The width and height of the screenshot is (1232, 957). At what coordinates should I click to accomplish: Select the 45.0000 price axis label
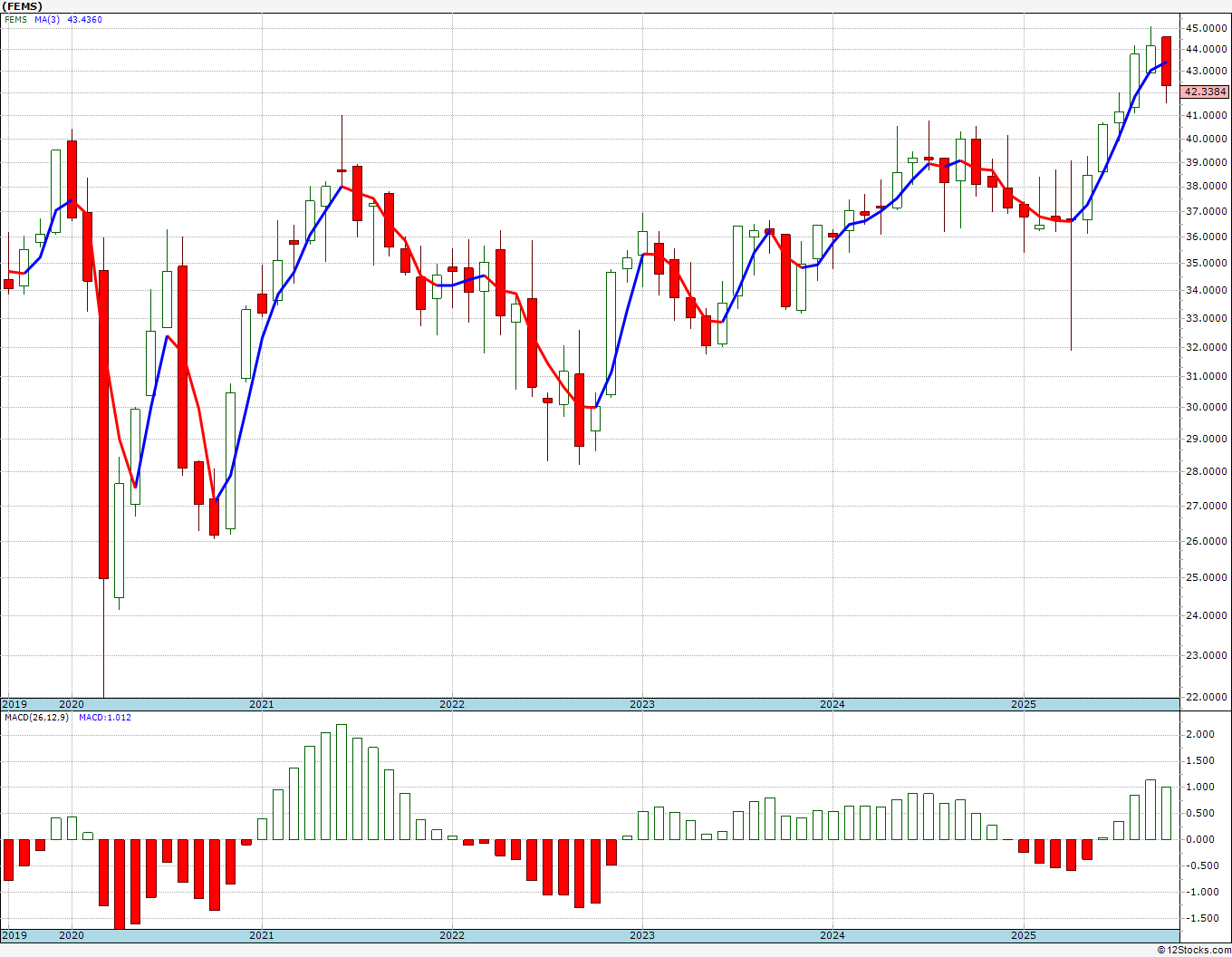[x=1206, y=28]
